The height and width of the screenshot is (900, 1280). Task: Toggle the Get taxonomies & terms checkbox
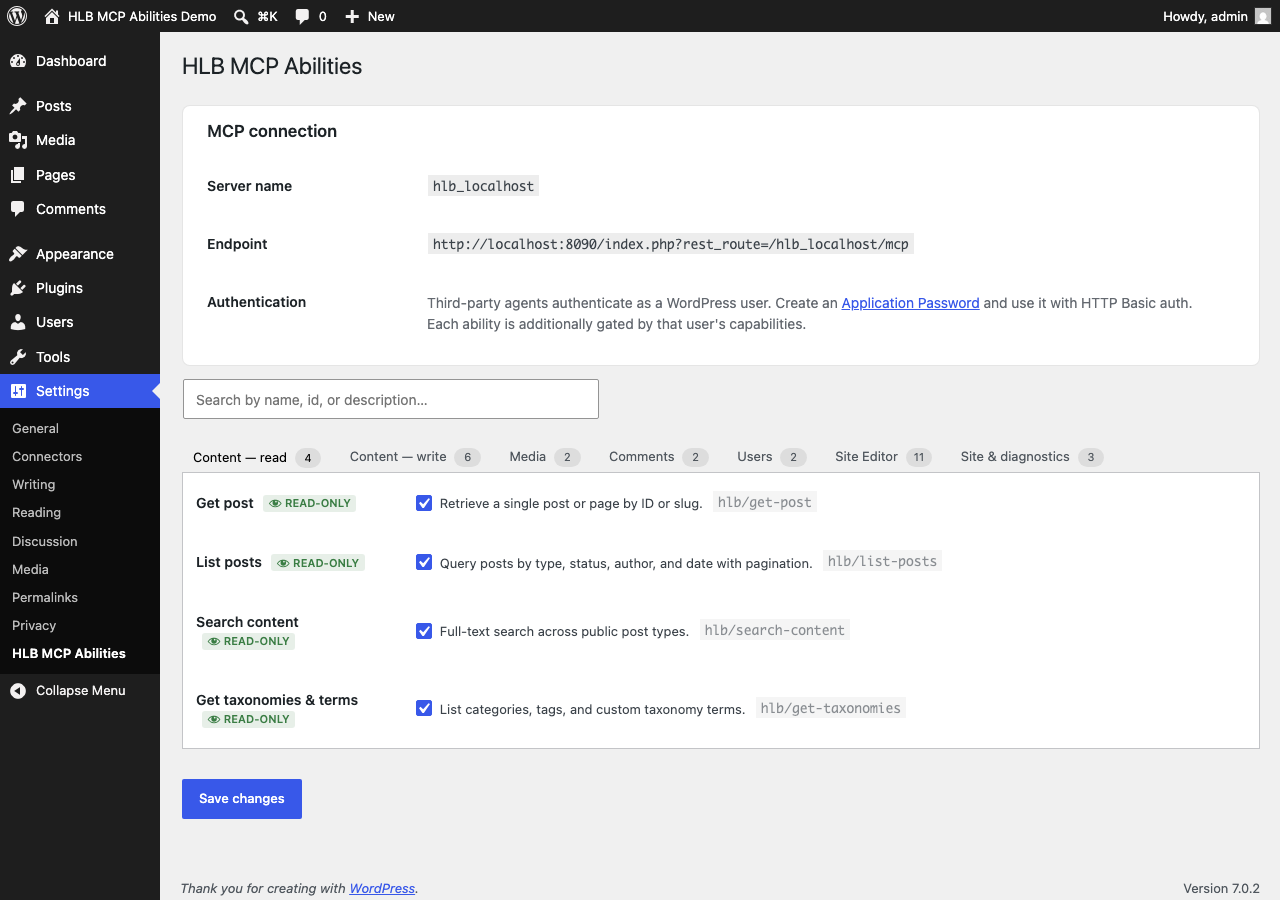pyautogui.click(x=424, y=708)
